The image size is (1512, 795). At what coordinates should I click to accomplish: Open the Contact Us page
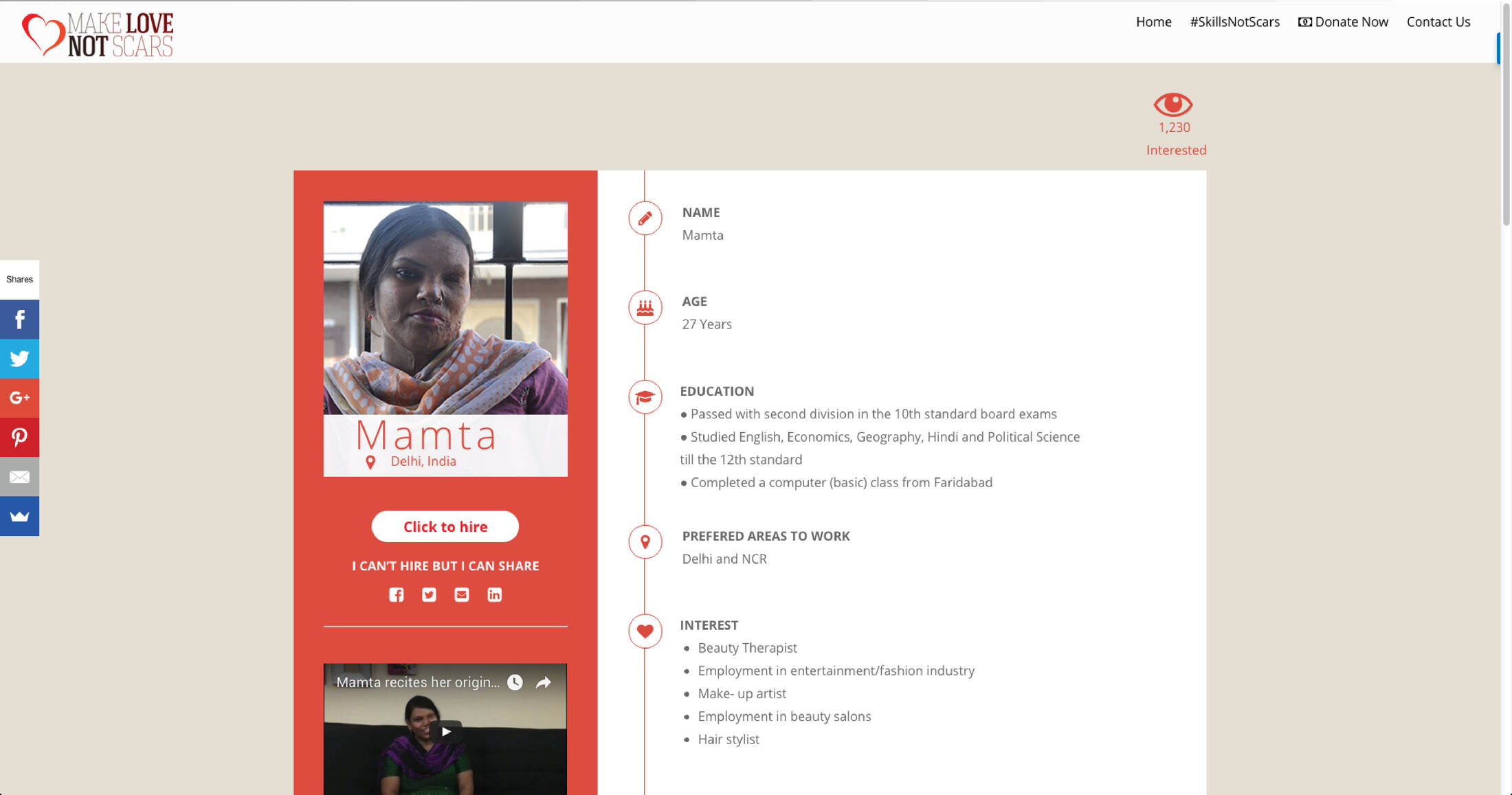(1438, 22)
